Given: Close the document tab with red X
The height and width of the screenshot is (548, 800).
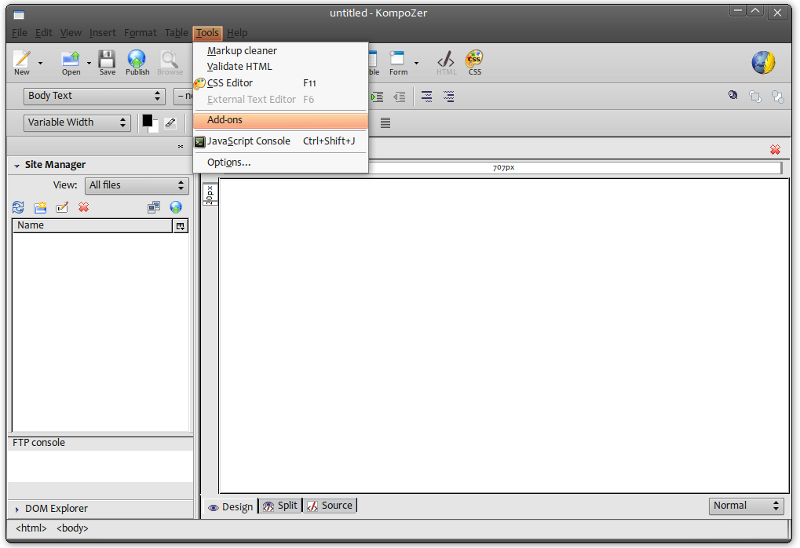Looking at the screenshot, I should point(775,150).
